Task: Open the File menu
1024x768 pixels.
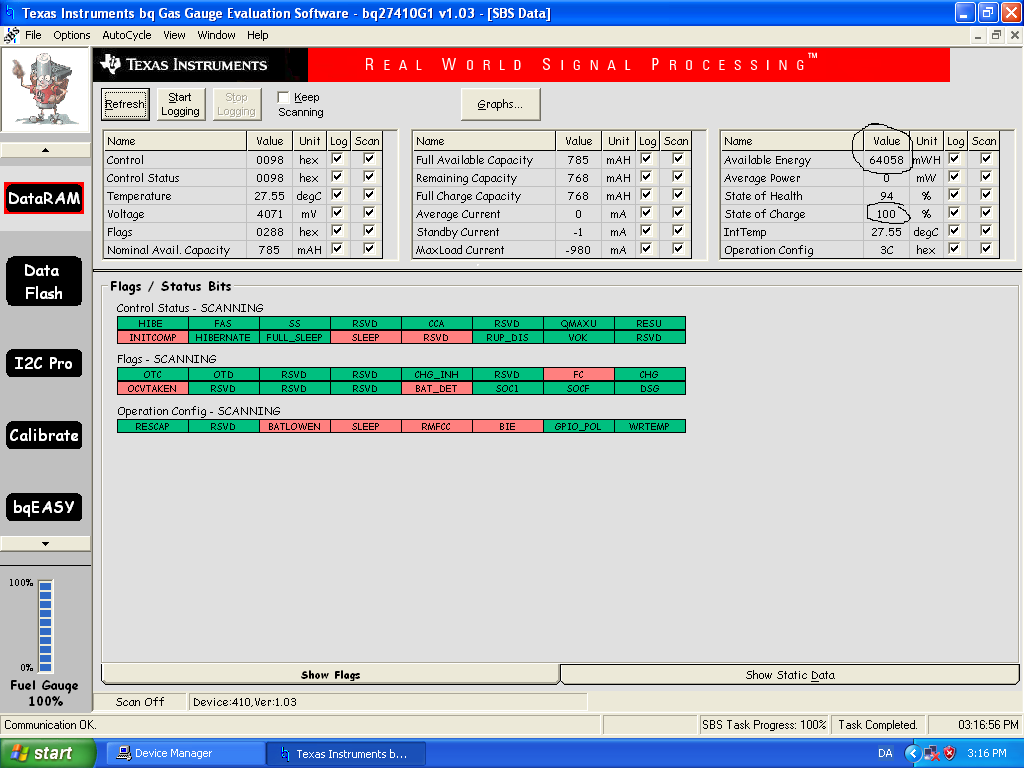Action: coord(33,35)
